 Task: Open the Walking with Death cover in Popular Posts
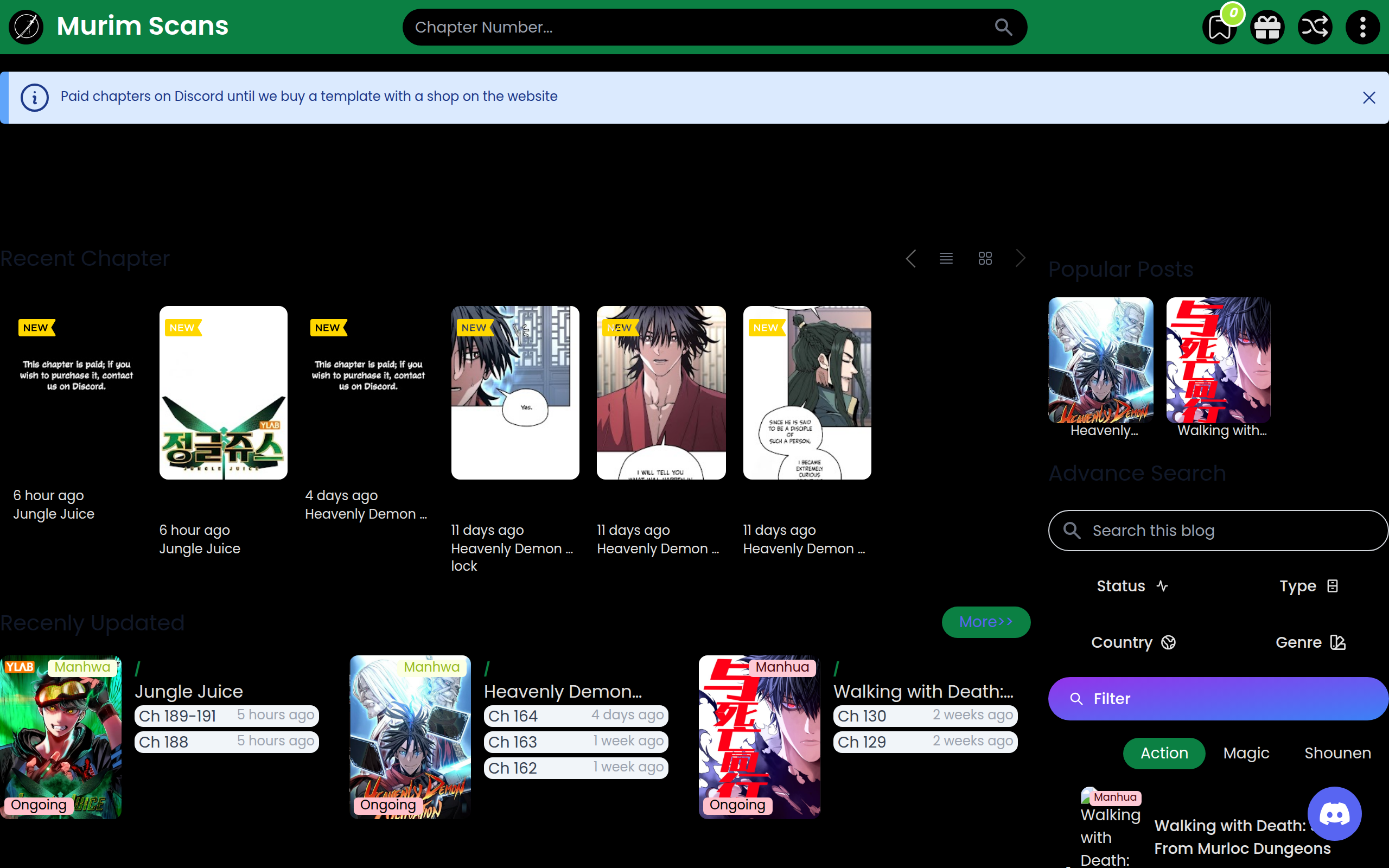[1218, 360]
